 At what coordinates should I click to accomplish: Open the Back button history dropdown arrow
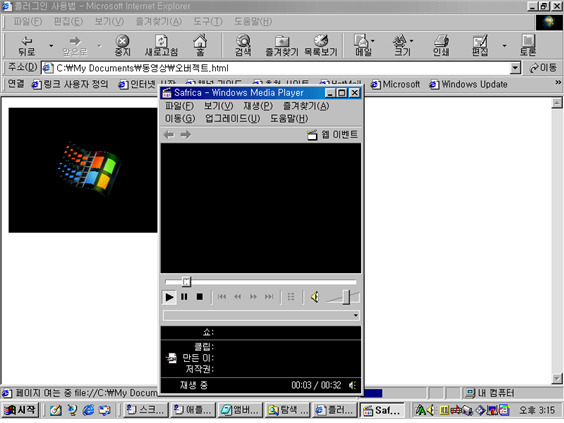(51, 46)
